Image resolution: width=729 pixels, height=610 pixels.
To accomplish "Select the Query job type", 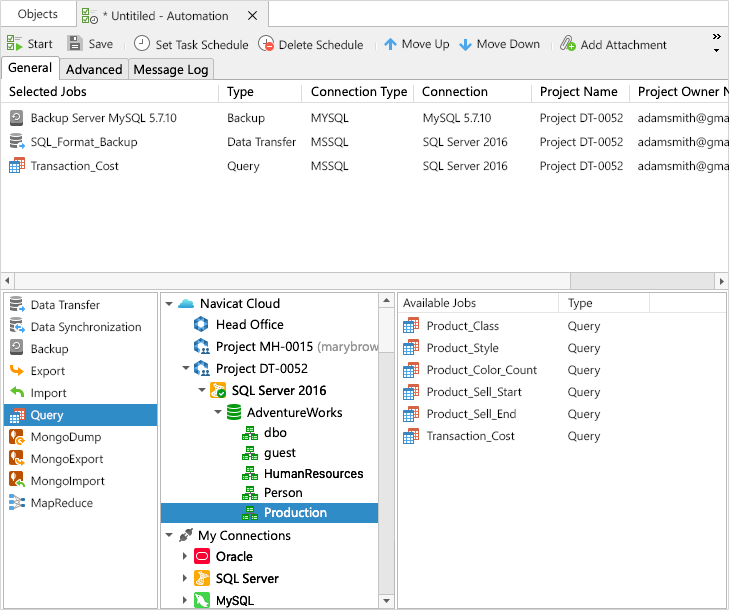I will click(80, 415).
